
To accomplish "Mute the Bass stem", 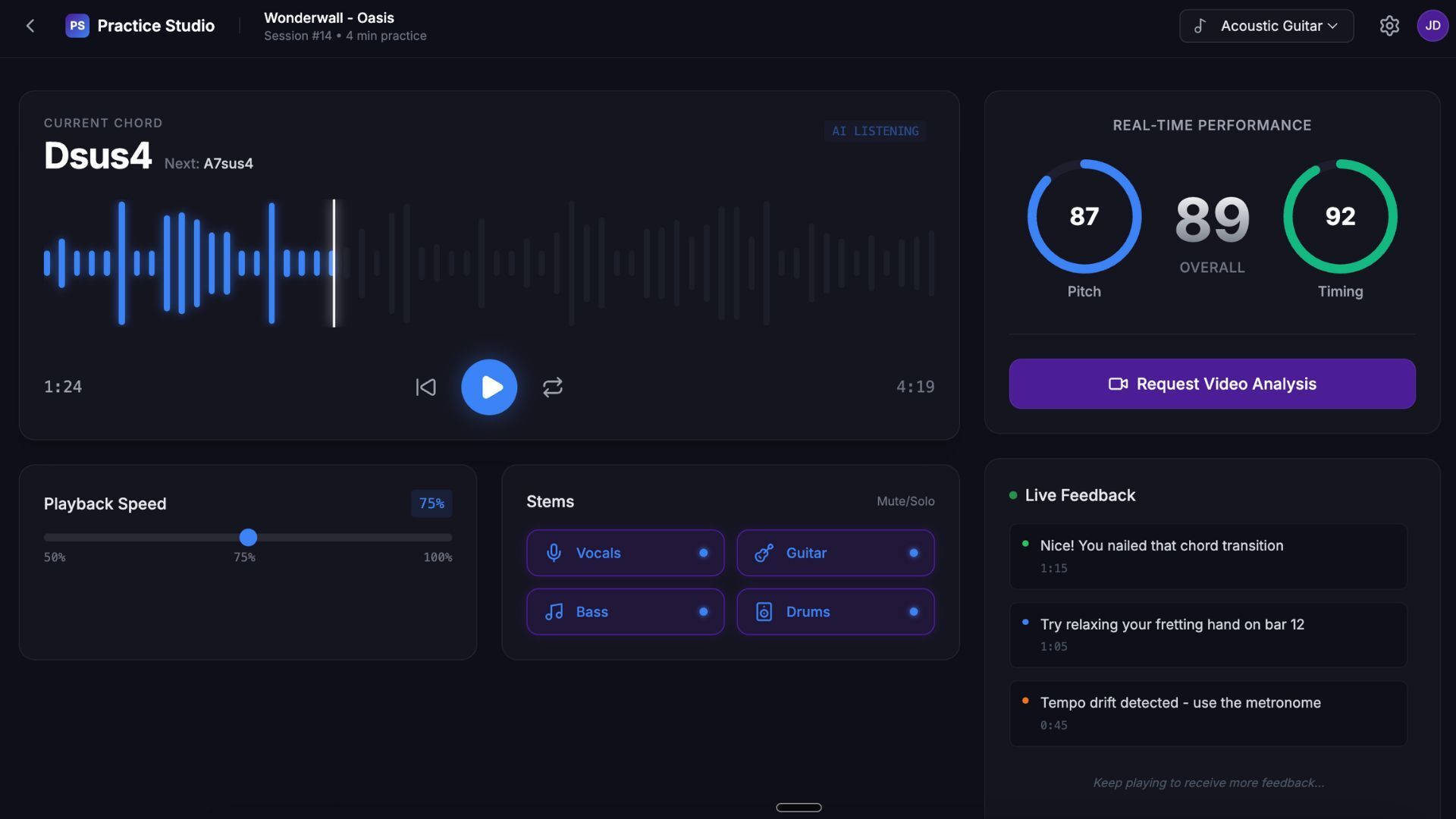I will coord(625,612).
